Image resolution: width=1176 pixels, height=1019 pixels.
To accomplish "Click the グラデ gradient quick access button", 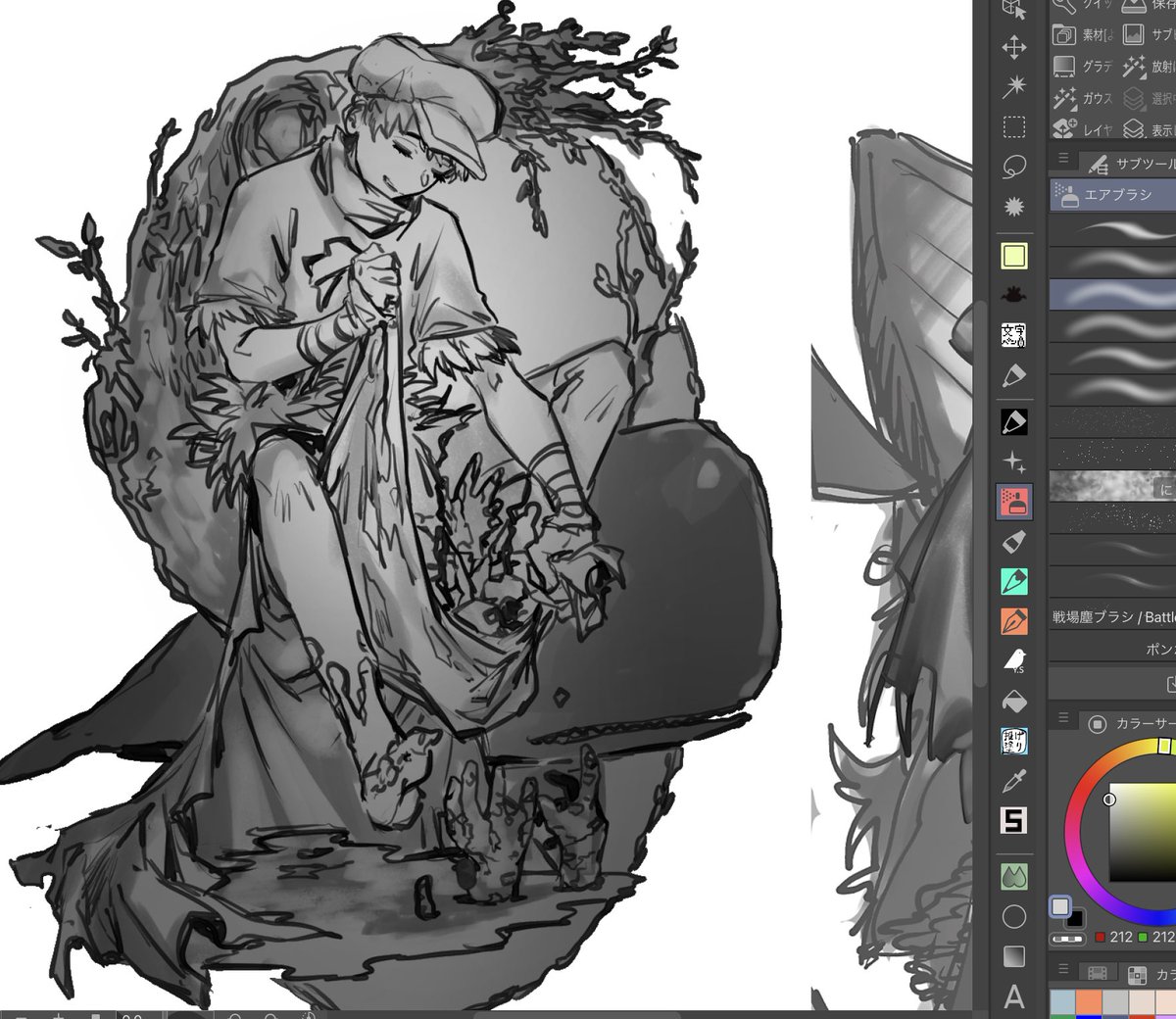I will point(1083,66).
